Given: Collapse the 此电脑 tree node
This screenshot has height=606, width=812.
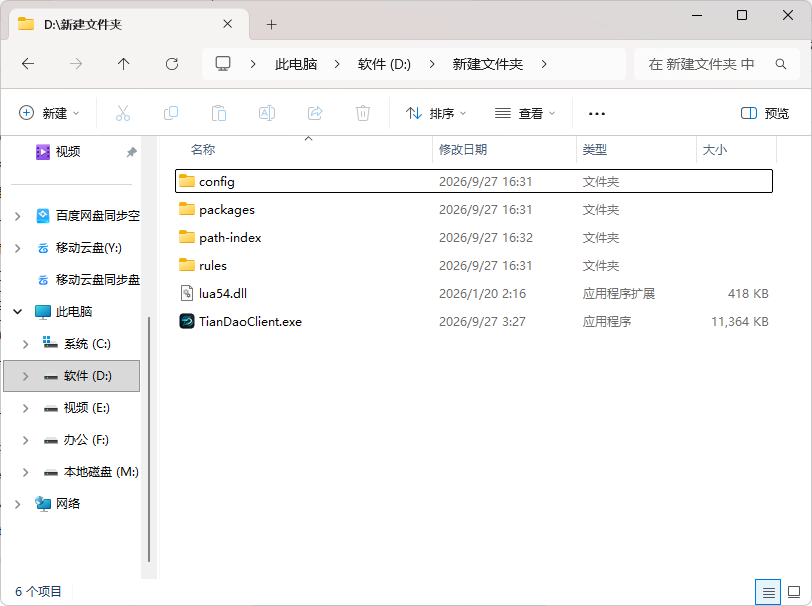Looking at the screenshot, I should 18,312.
